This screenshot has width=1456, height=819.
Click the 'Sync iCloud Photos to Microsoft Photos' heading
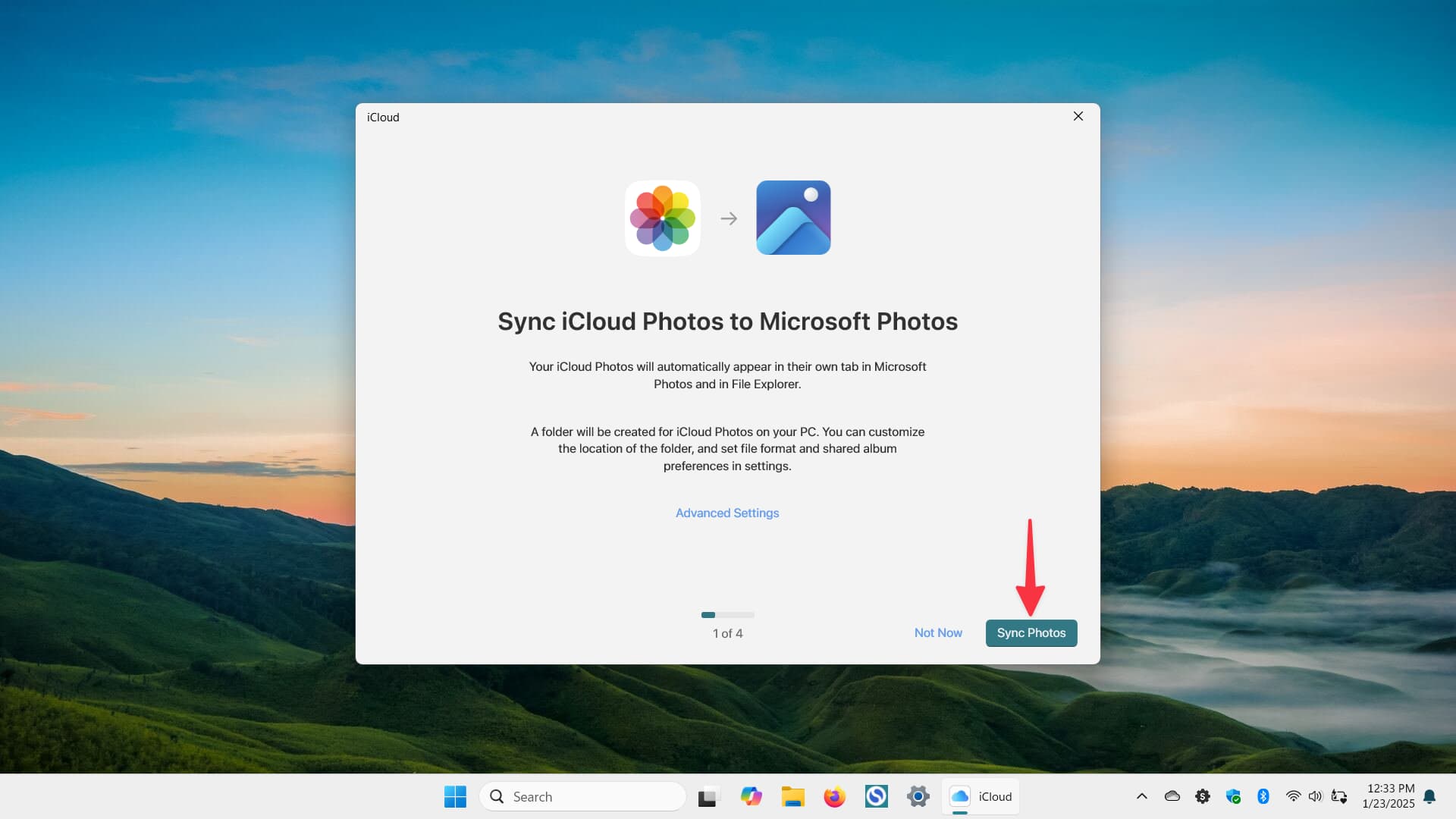point(727,322)
